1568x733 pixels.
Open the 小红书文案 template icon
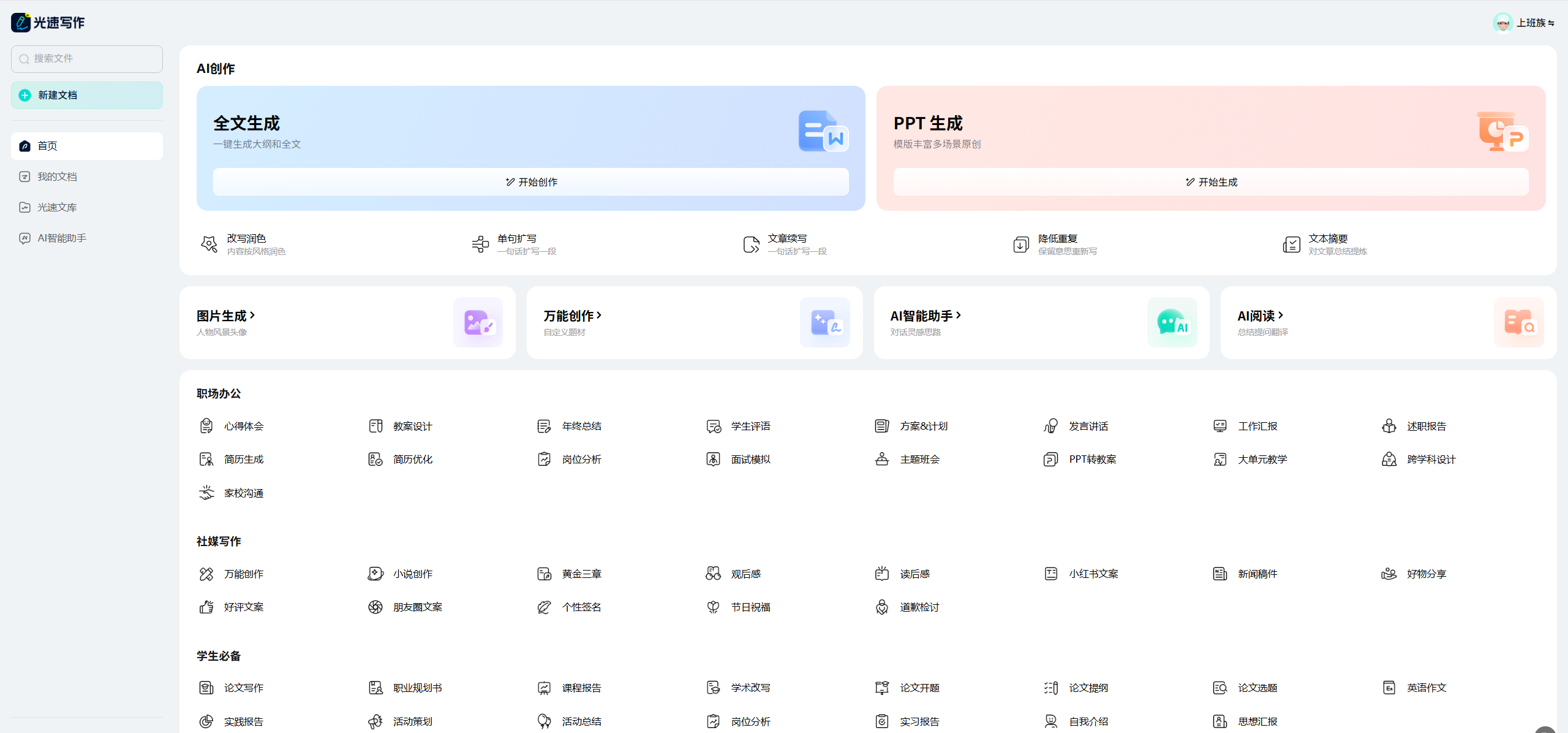tap(1051, 574)
